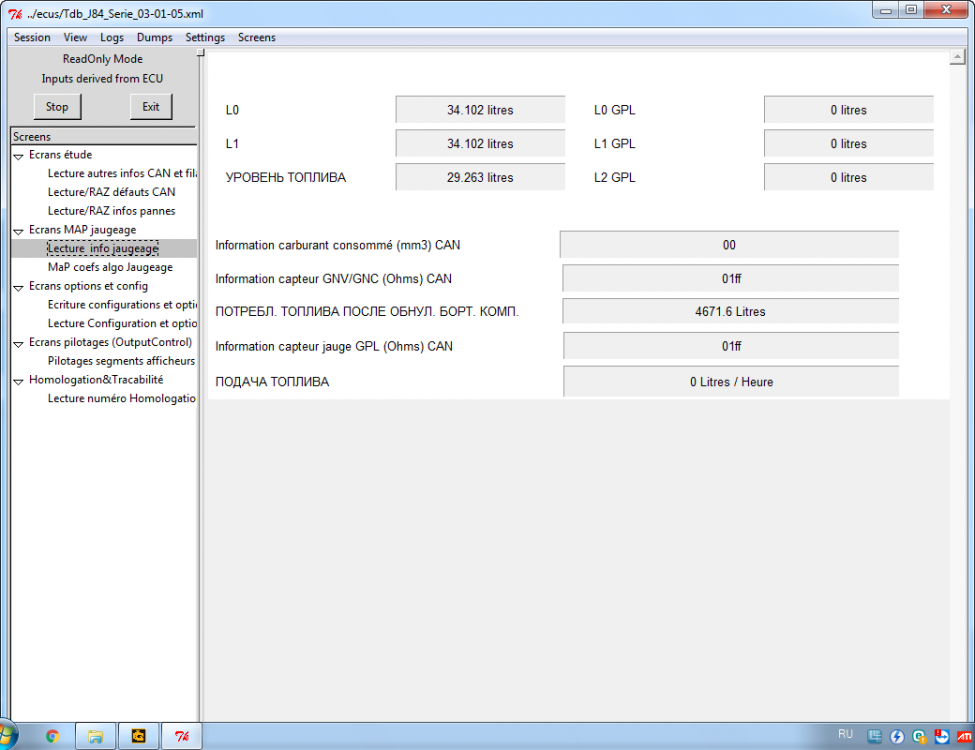Open the Settings menu
This screenshot has width=975, height=750.
(x=205, y=37)
